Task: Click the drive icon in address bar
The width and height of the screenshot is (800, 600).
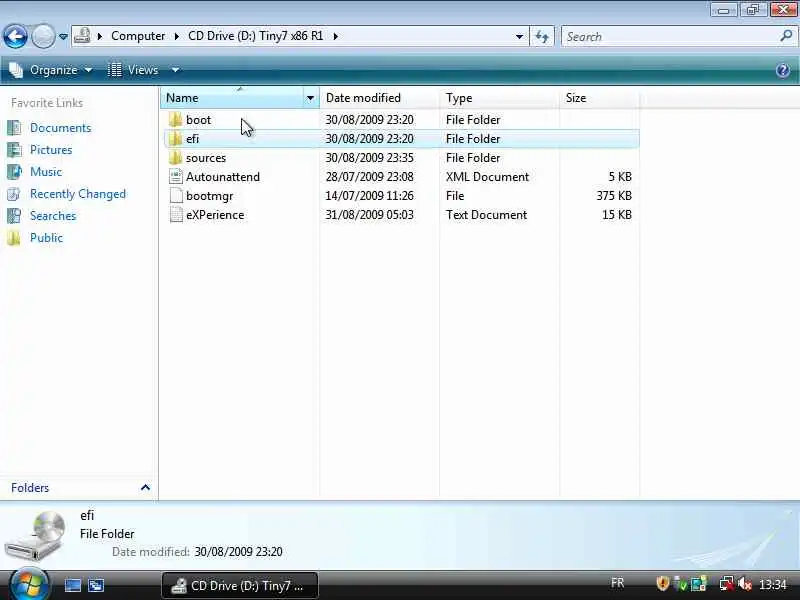Action: click(82, 36)
